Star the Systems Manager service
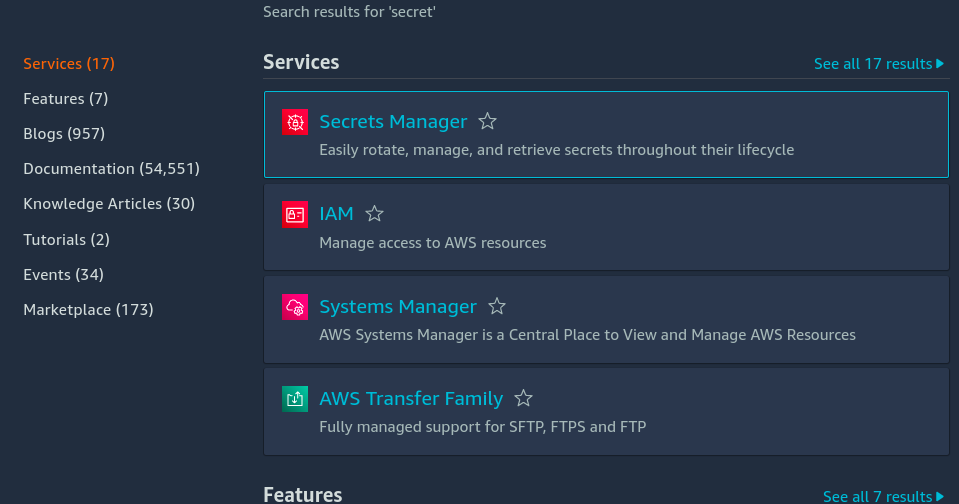 497,307
